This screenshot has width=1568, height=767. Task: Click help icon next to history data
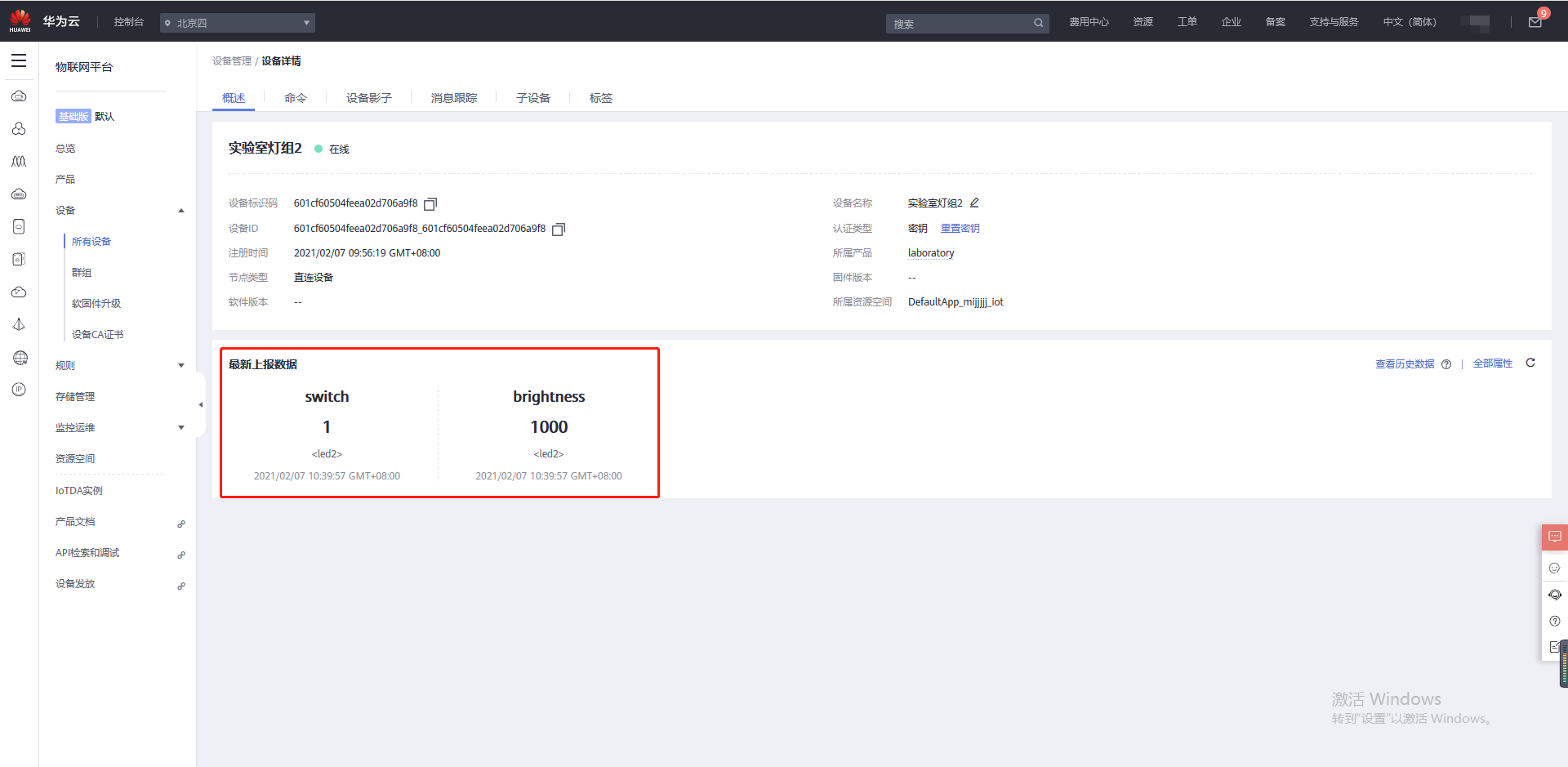coord(1446,364)
